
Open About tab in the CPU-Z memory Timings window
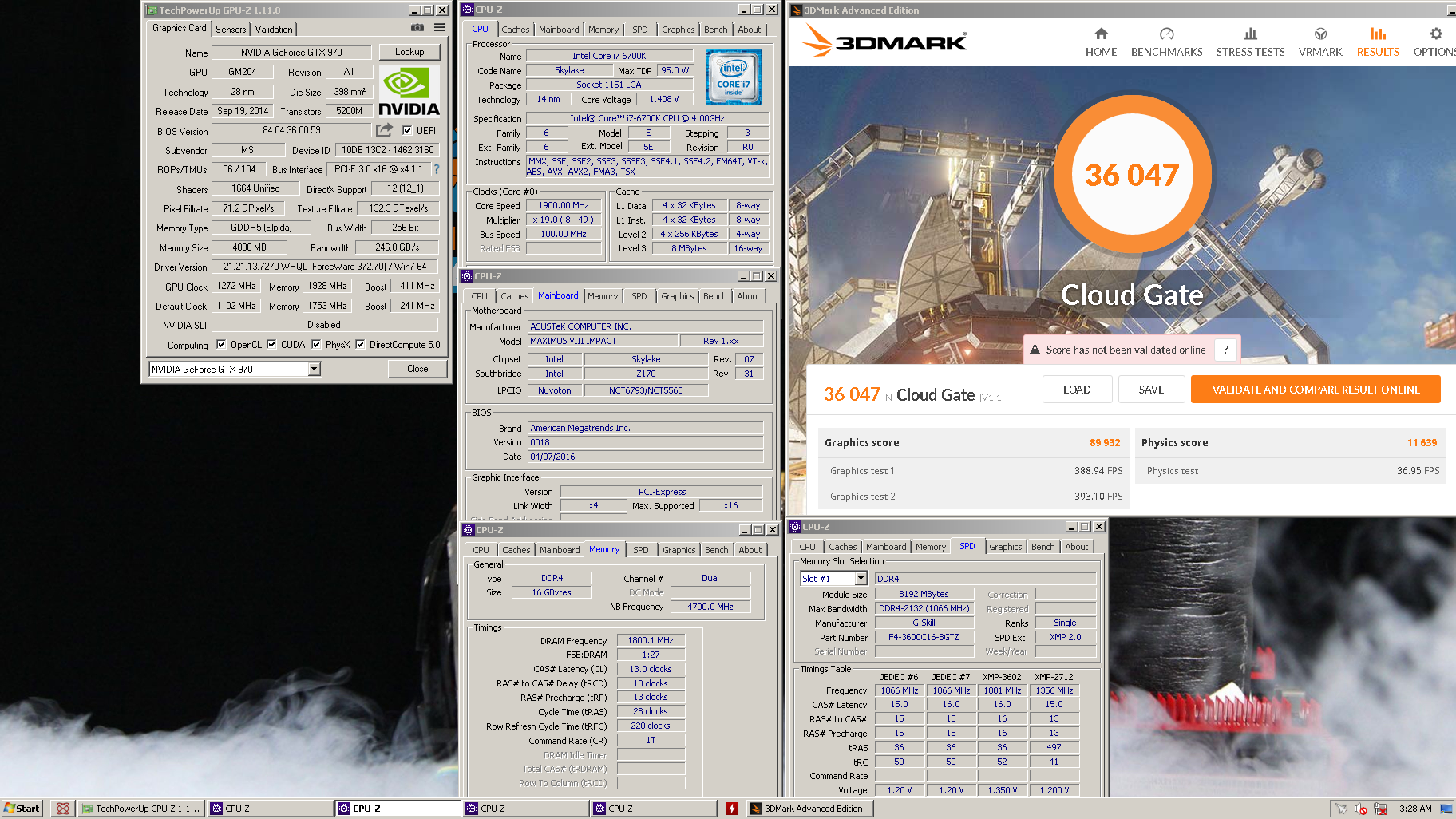[750, 550]
